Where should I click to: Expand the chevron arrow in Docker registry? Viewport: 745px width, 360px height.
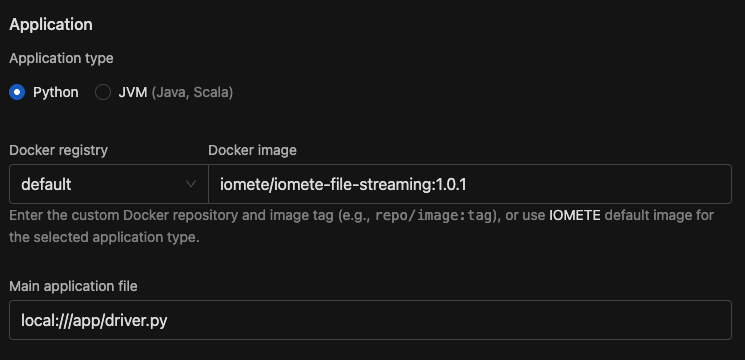(x=191, y=184)
